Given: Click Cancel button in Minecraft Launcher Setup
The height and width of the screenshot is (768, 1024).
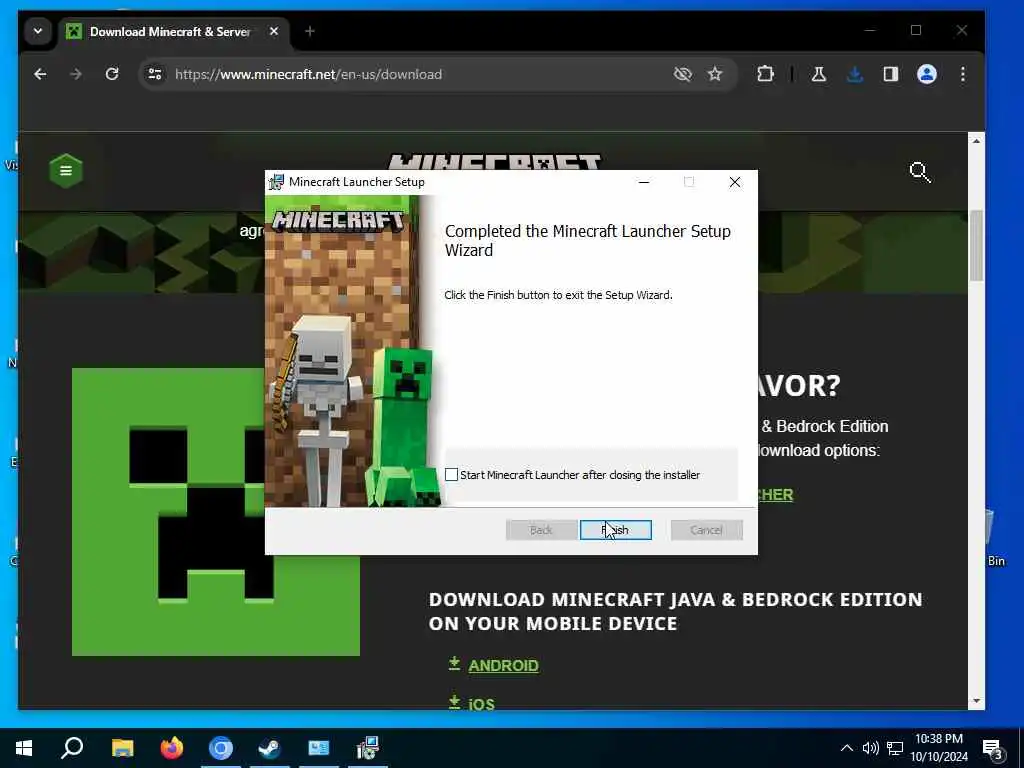Looking at the screenshot, I should pos(706,530).
